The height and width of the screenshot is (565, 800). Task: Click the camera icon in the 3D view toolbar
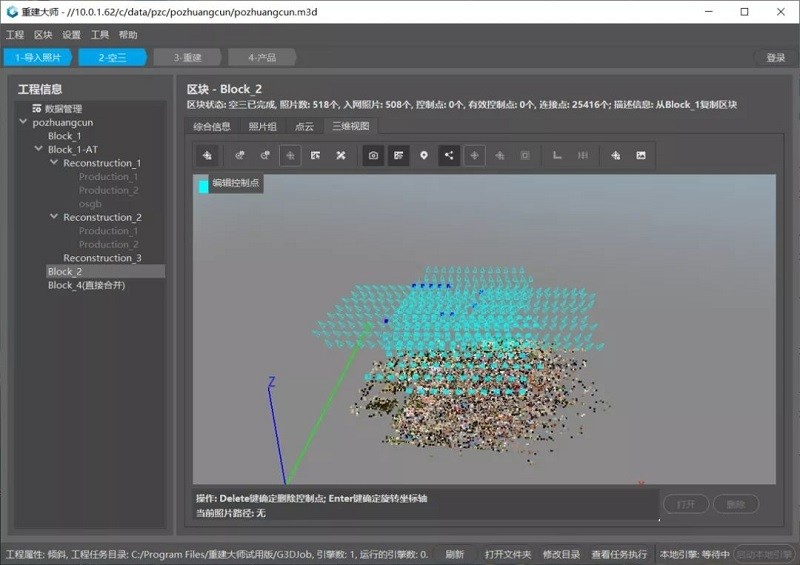click(x=373, y=156)
